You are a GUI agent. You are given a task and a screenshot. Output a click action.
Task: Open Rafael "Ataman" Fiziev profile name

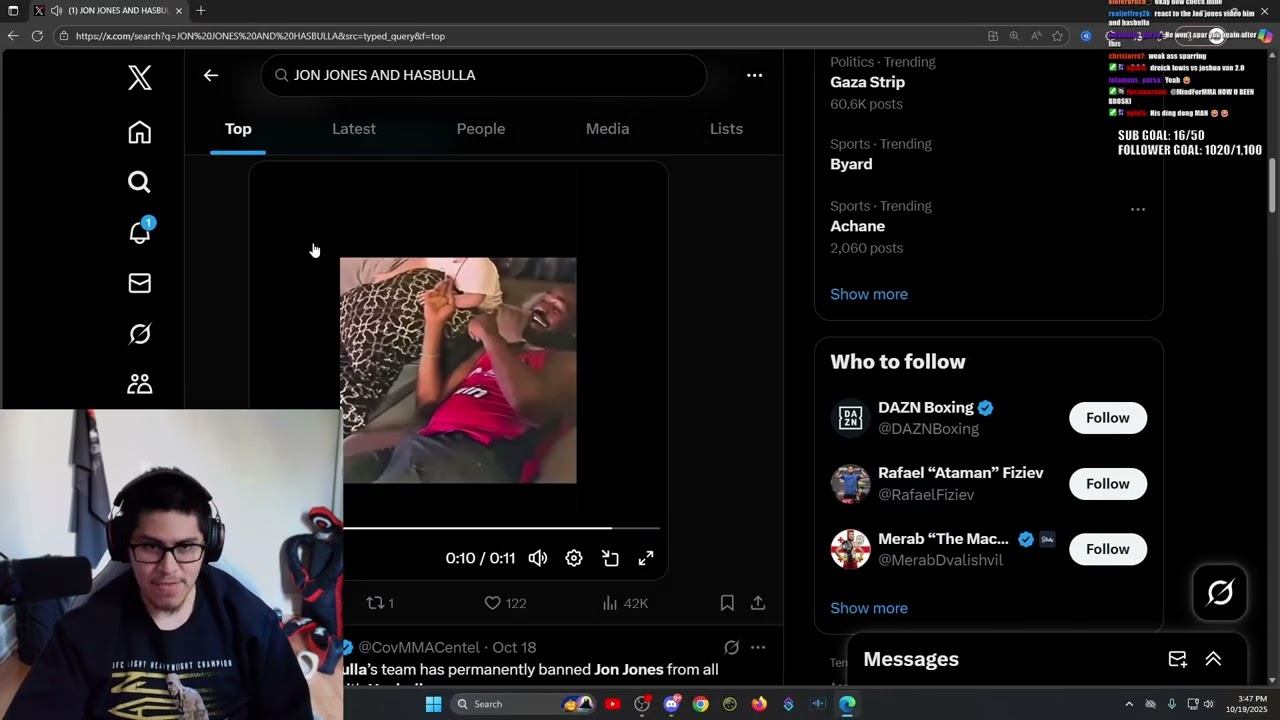click(x=961, y=473)
